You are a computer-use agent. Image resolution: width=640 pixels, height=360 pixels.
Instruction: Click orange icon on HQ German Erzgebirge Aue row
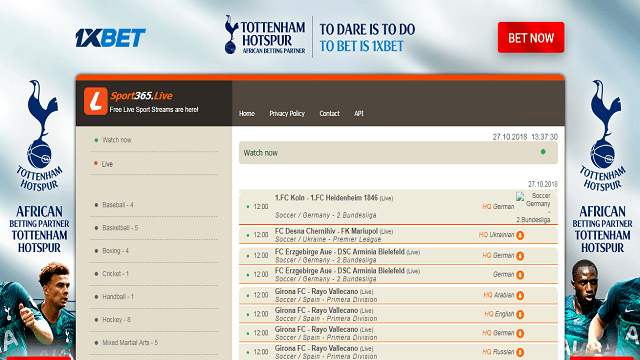[x=520, y=256]
